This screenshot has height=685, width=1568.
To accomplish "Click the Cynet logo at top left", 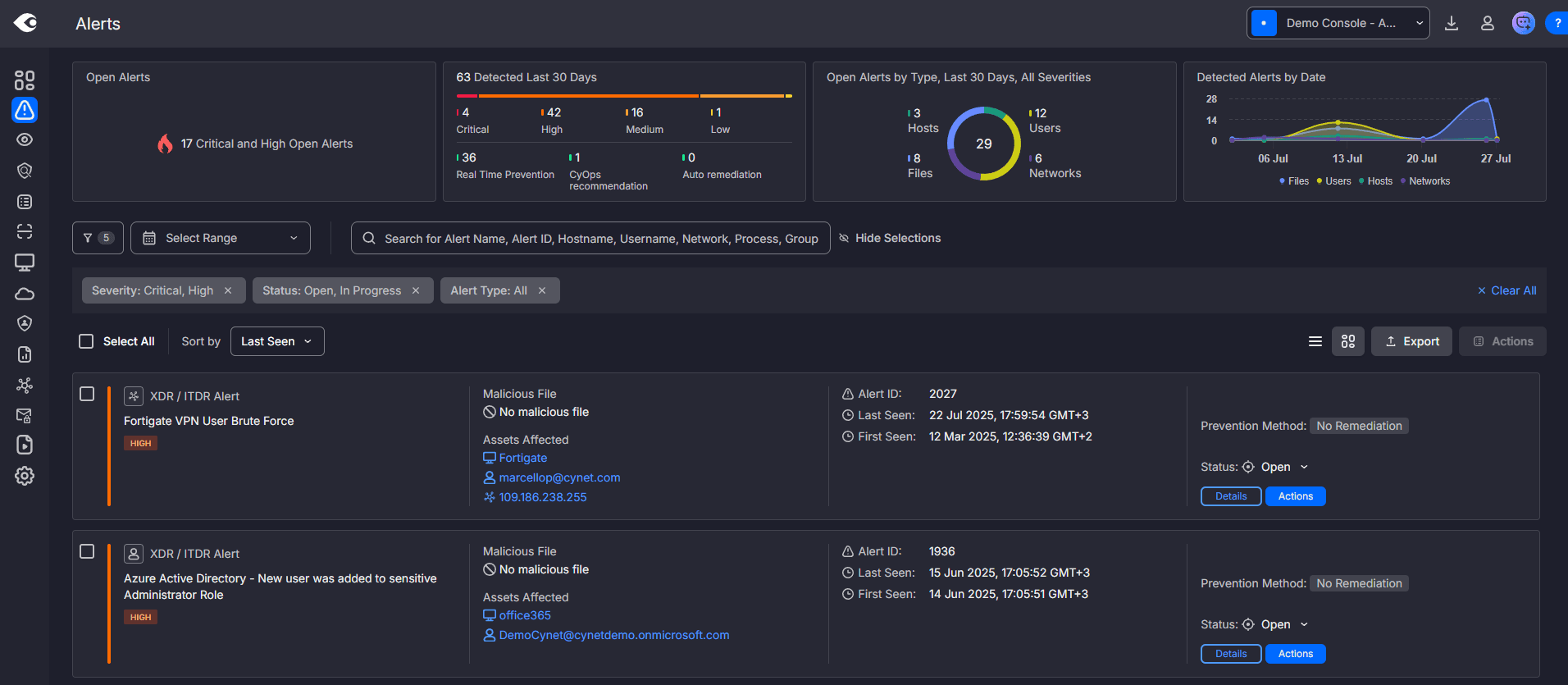I will coord(25,23).
